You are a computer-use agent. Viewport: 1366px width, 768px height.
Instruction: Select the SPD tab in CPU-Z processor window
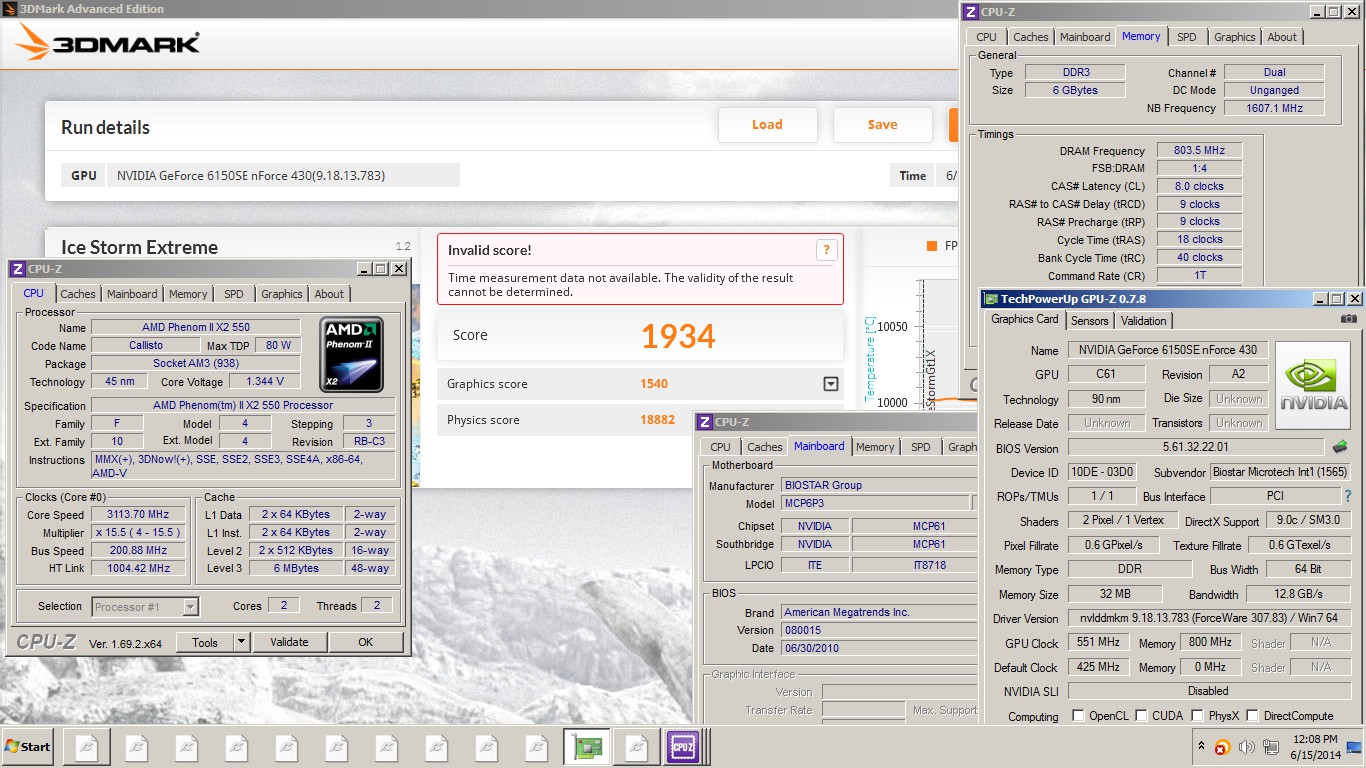pyautogui.click(x=234, y=294)
